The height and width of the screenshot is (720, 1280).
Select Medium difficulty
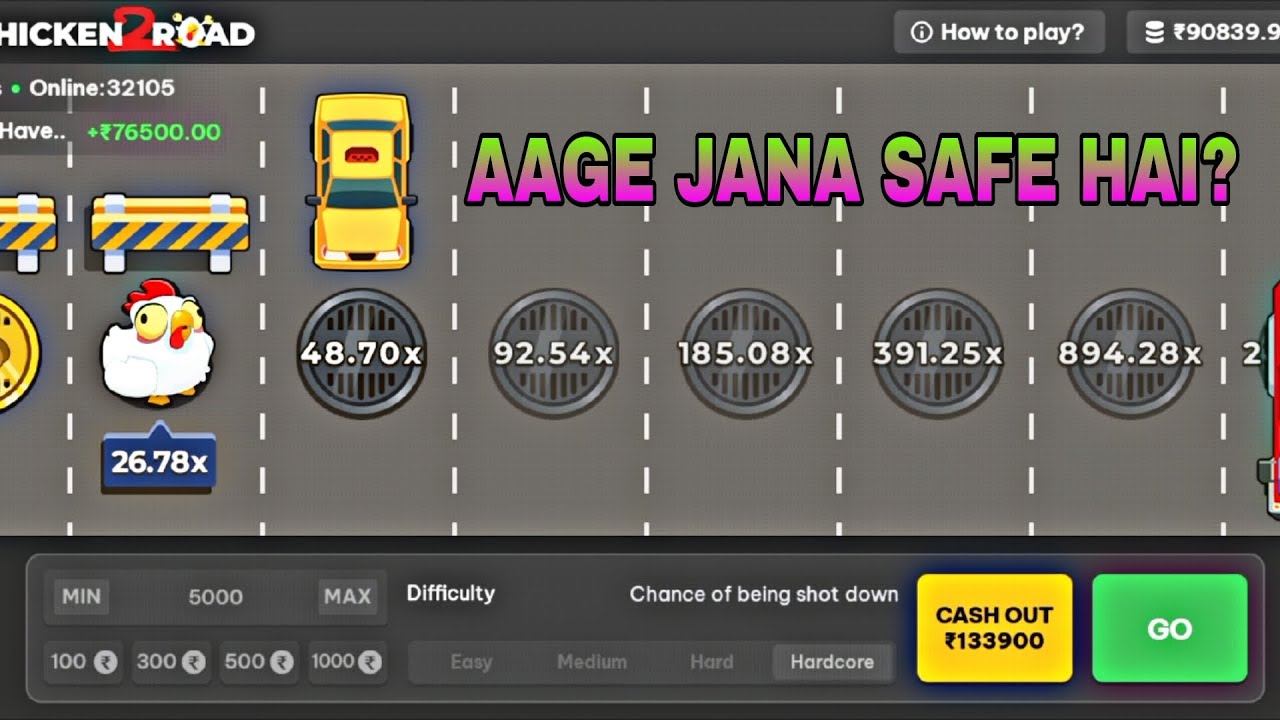pos(592,662)
